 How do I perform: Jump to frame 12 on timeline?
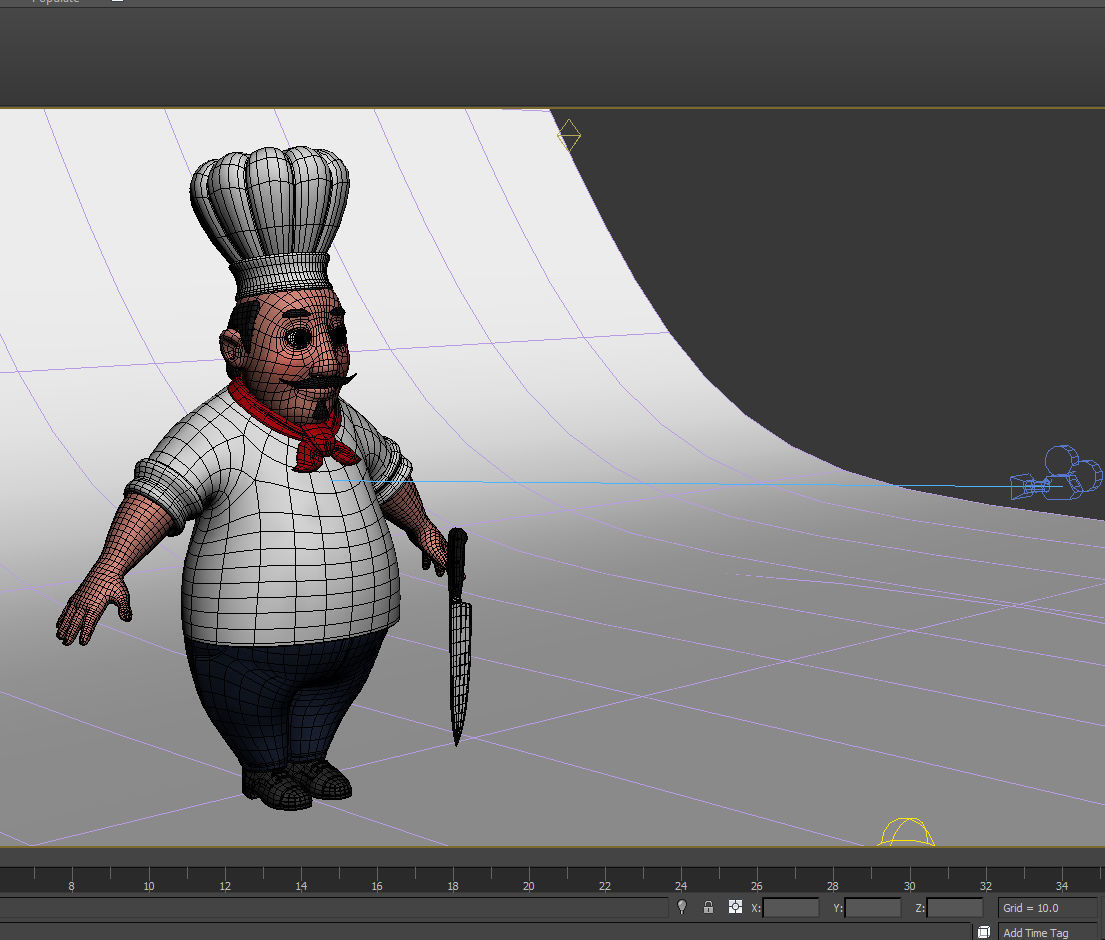[x=225, y=886]
